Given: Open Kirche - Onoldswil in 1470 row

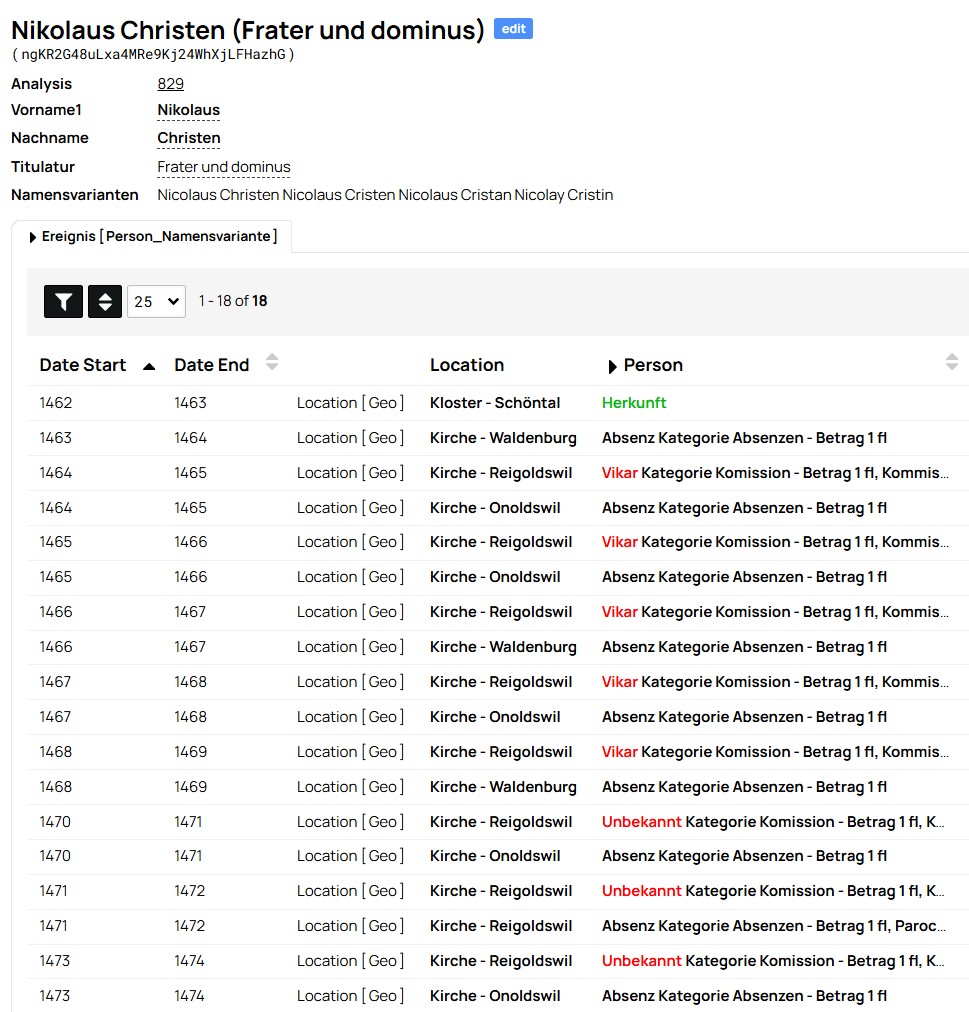Looking at the screenshot, I should point(495,856).
